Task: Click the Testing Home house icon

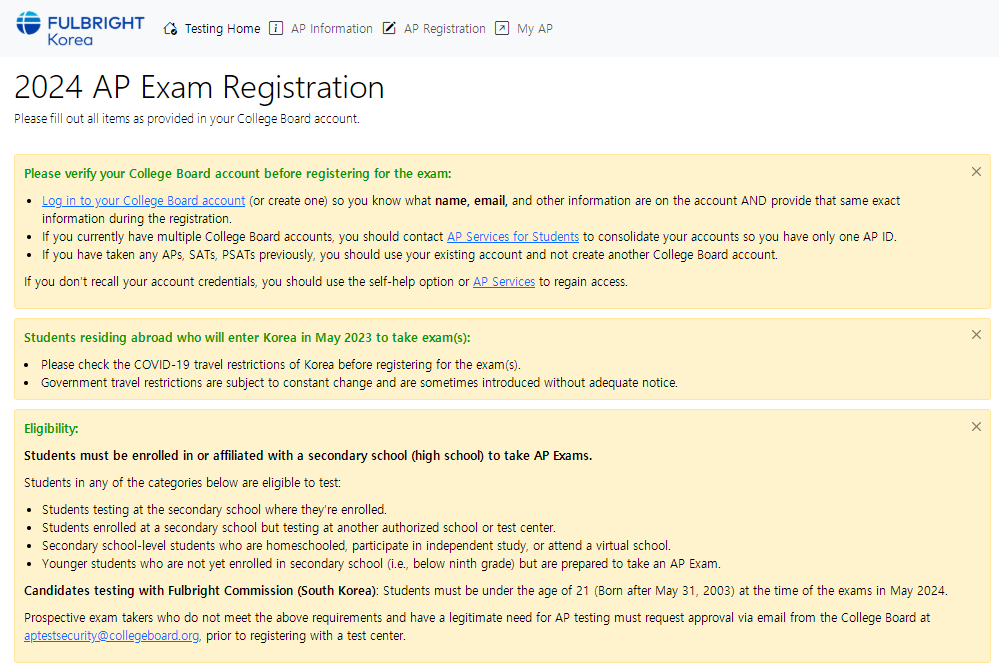Action: point(170,29)
